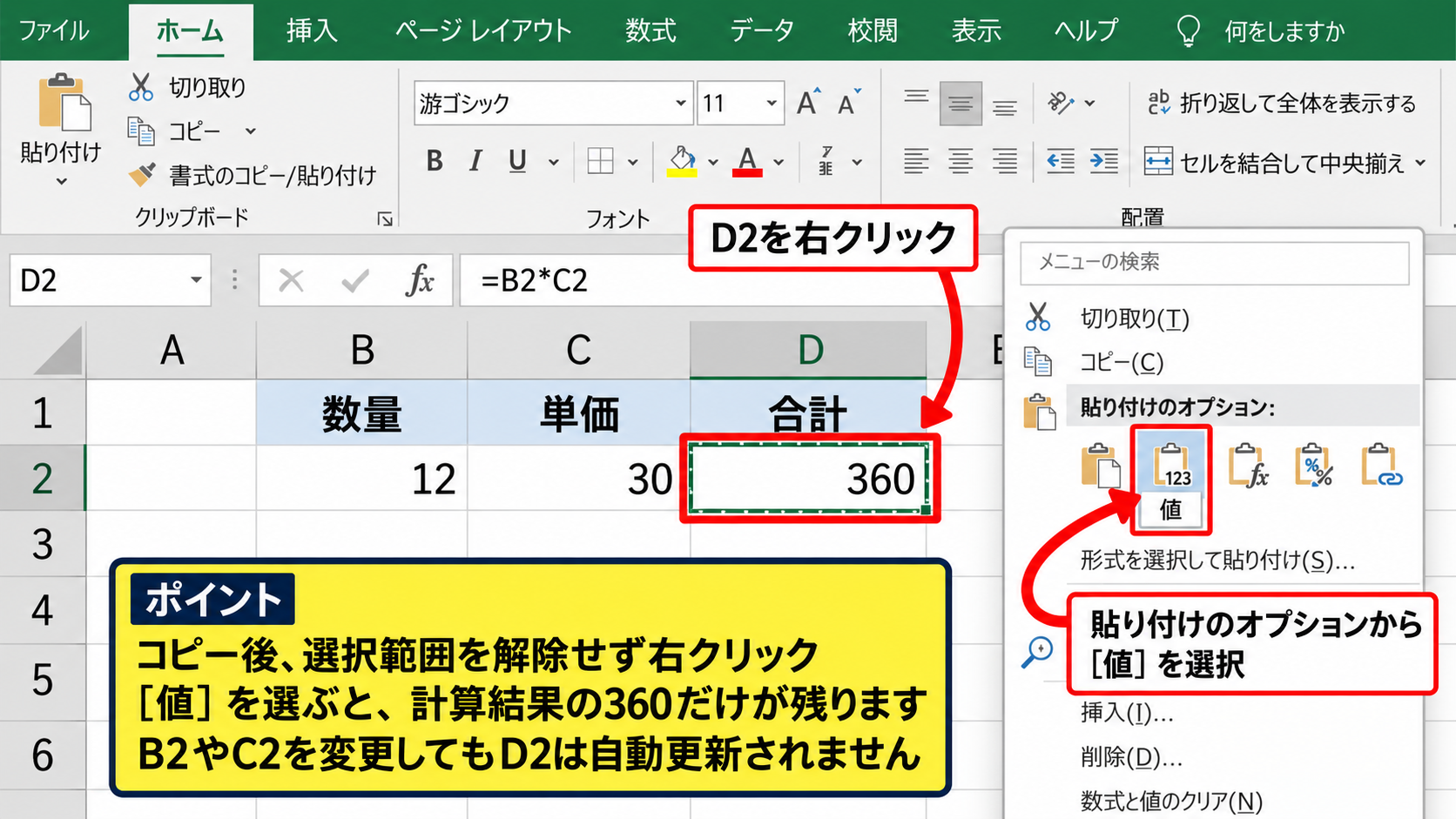
Task: Expand the underline style dropdown arrow
Action: 553,162
